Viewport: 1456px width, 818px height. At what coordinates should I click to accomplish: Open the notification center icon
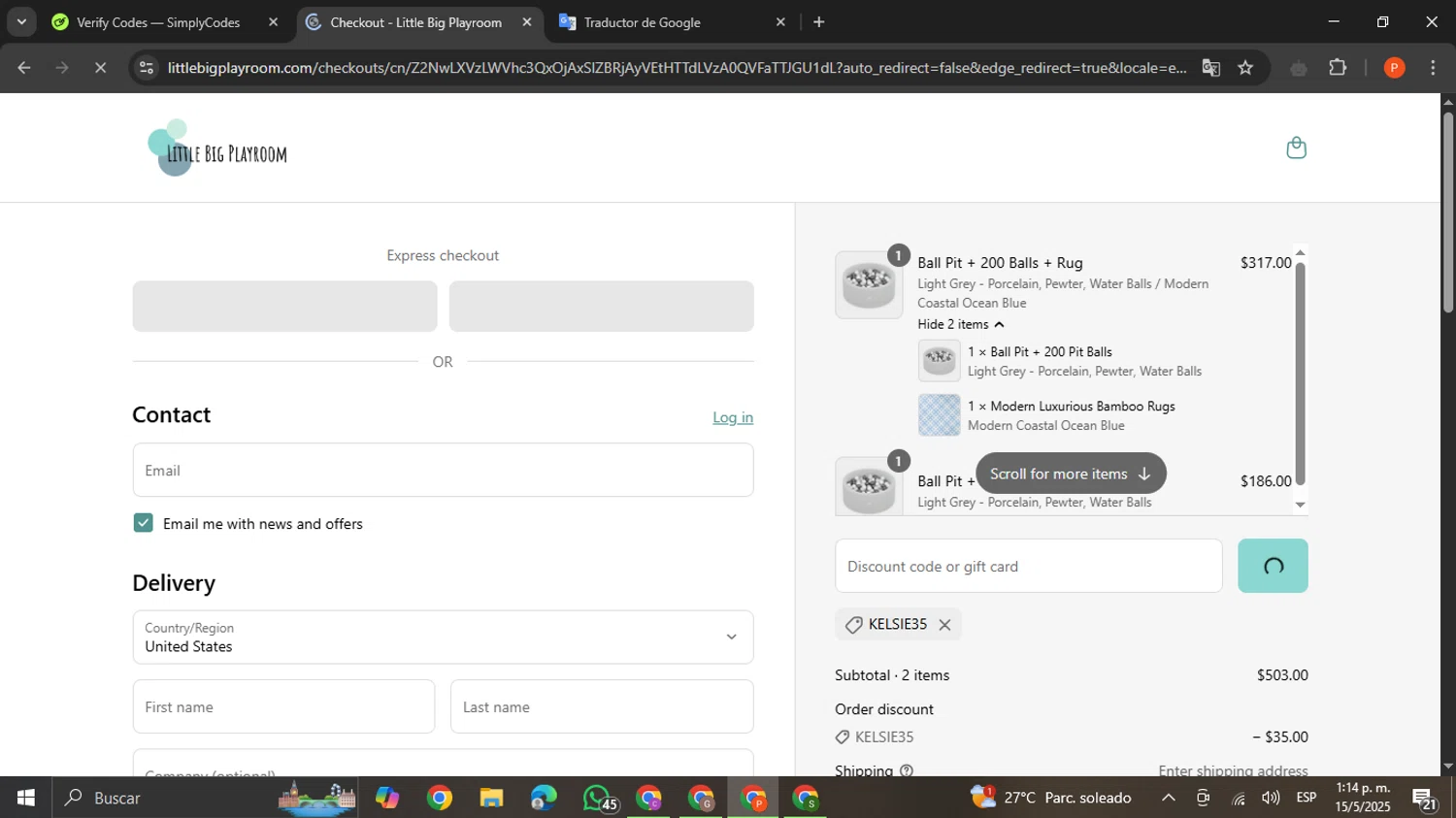pyautogui.click(x=1425, y=799)
